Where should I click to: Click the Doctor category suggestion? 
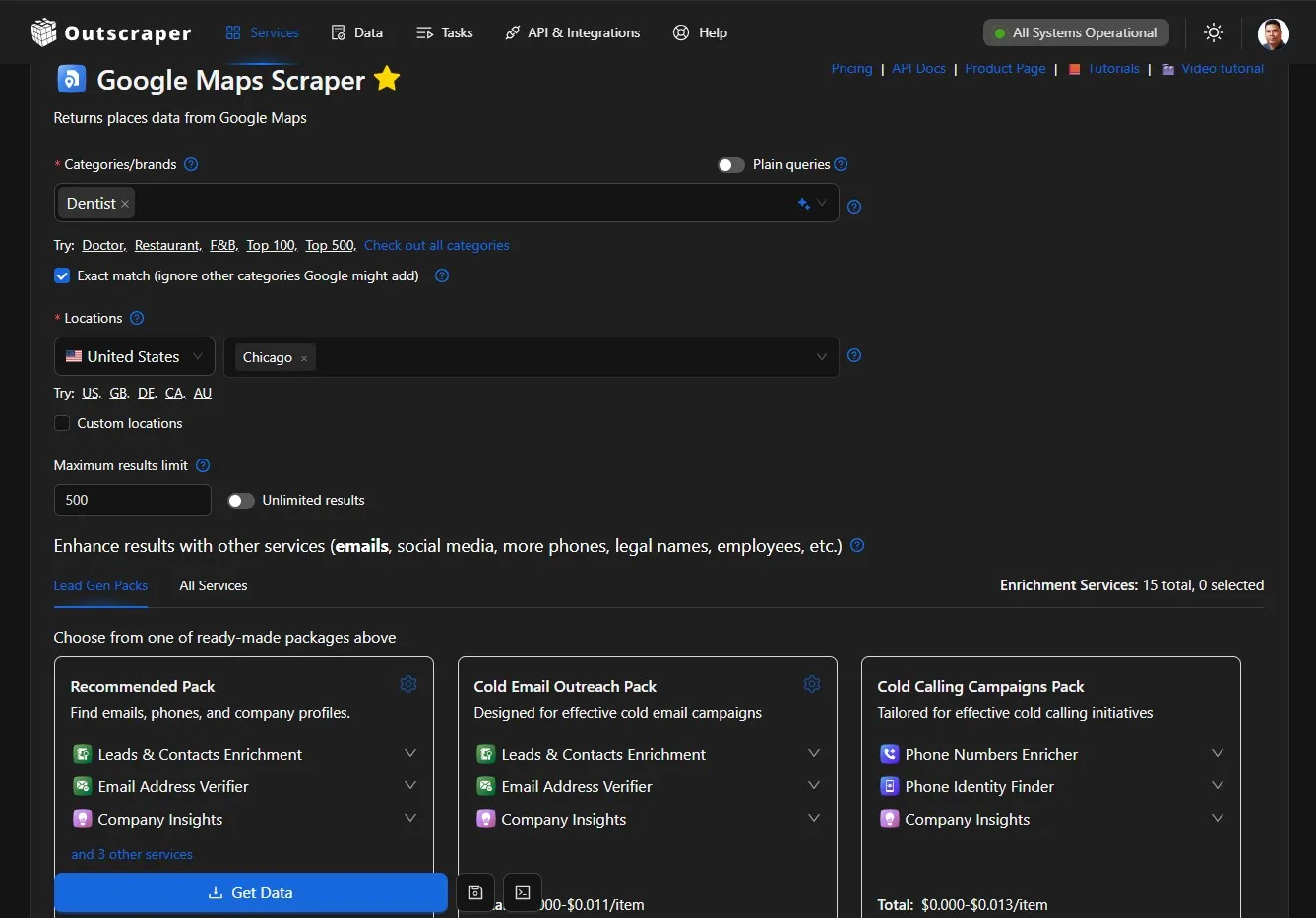(x=103, y=245)
